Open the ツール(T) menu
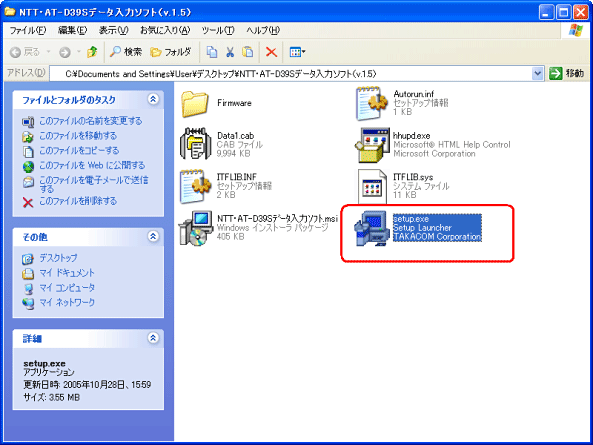Viewport: 593px width, 445px height. tap(218, 30)
